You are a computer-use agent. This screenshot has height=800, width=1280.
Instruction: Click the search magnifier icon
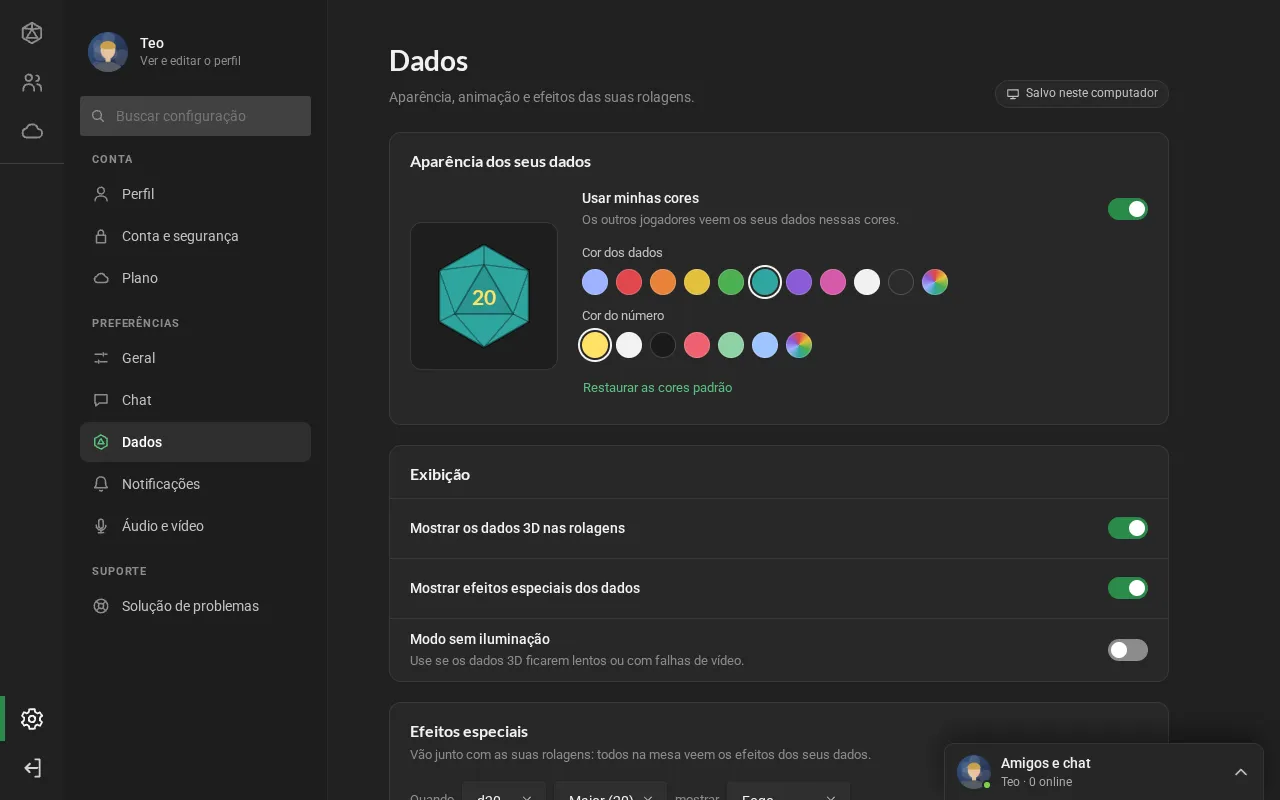98,116
